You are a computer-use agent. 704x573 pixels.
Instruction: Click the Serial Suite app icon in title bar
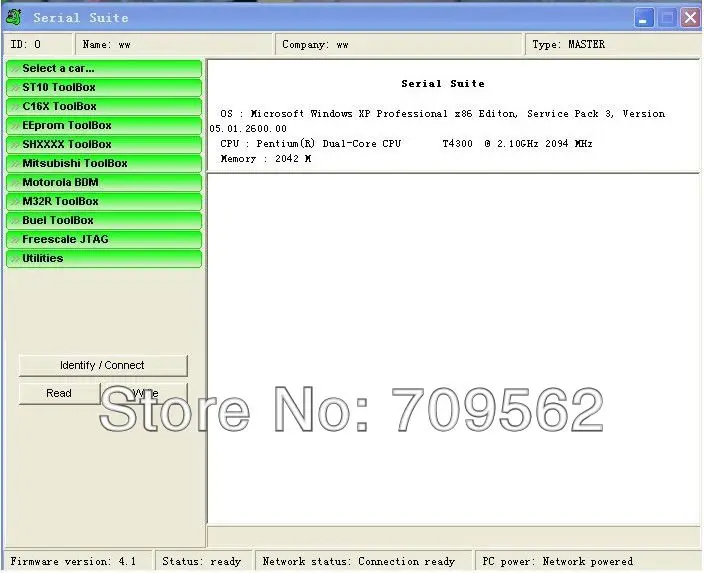click(14, 18)
